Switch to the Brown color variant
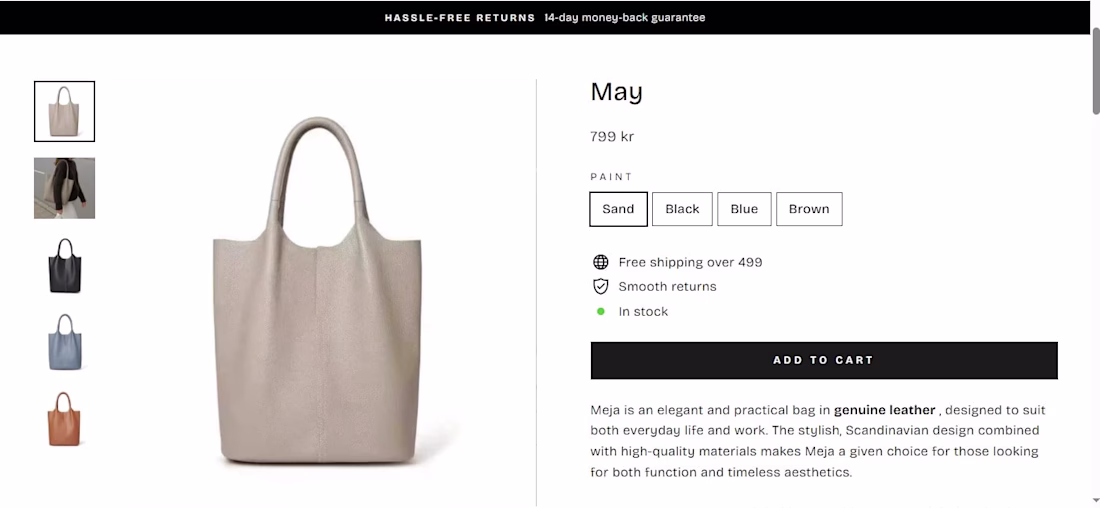 click(x=809, y=209)
